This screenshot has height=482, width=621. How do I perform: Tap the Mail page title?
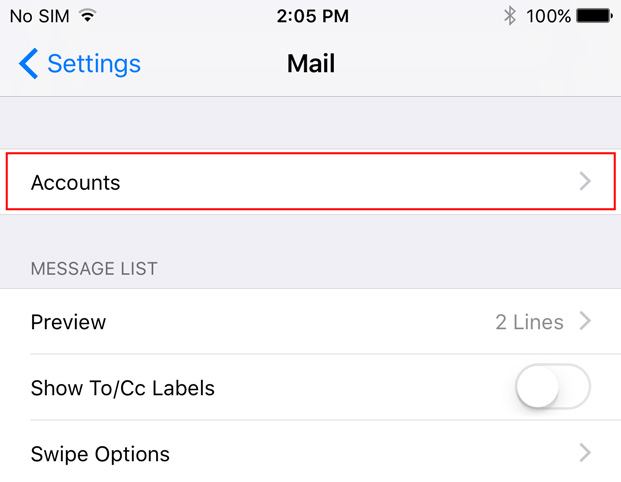(311, 63)
